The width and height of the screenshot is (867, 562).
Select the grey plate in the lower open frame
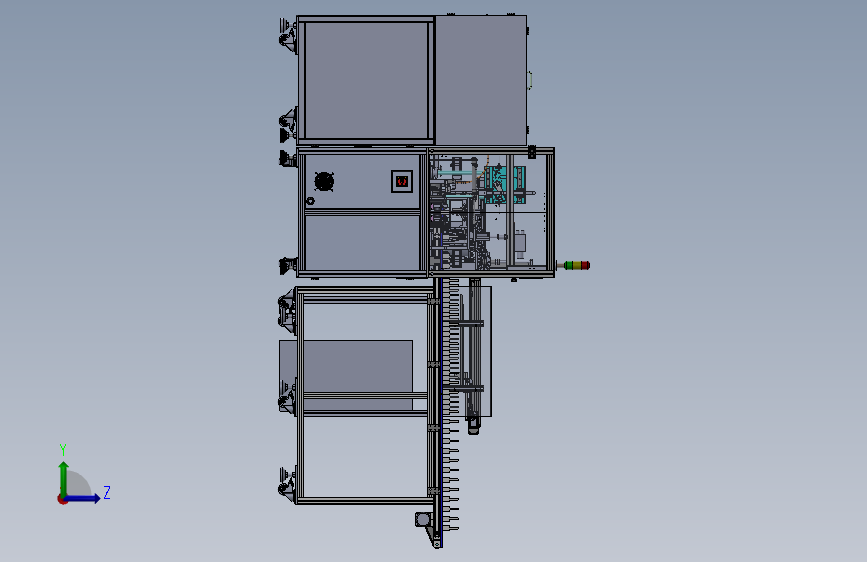coord(346,375)
